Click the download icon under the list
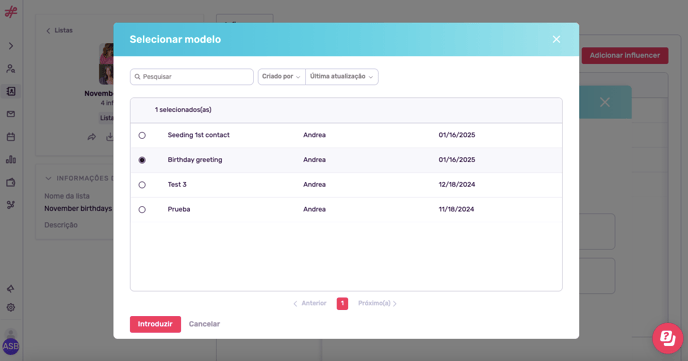The image size is (688, 361). pos(110,137)
